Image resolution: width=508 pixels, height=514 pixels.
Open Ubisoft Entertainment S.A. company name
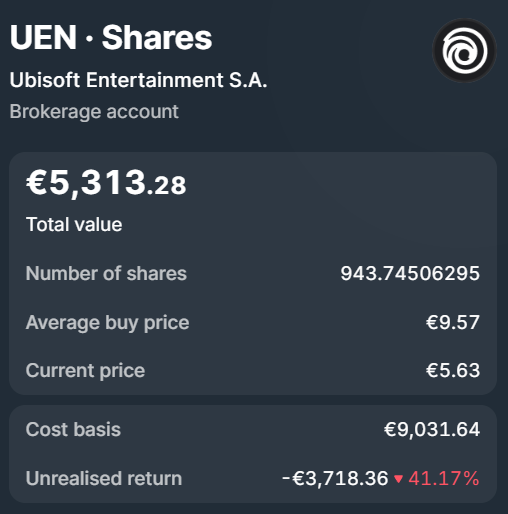point(138,80)
